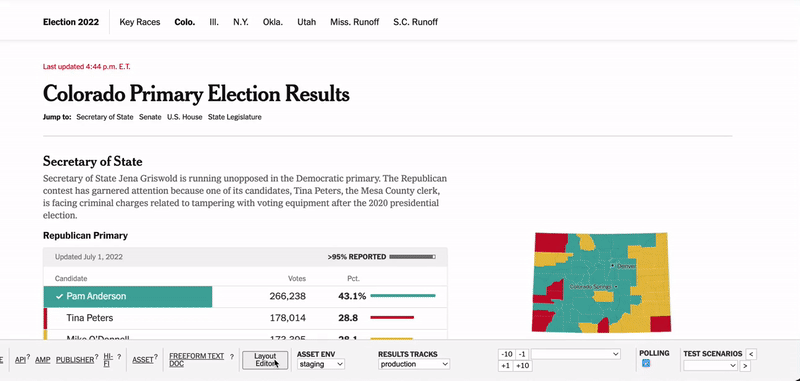Screen dimensions: 800x381
Task: Jump to the U.S. House section
Action: click(185, 117)
